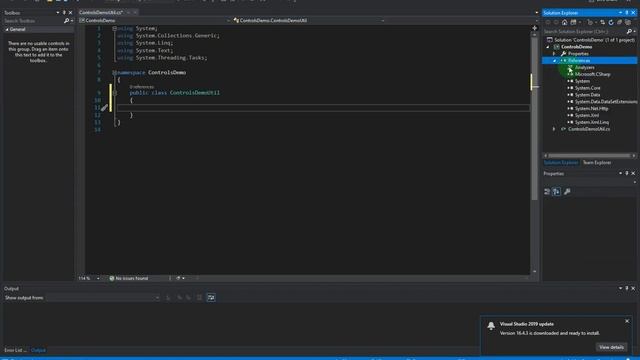This screenshot has width=640, height=360.
Task: Select the System.Core reference
Action: pyautogui.click(x=587, y=88)
